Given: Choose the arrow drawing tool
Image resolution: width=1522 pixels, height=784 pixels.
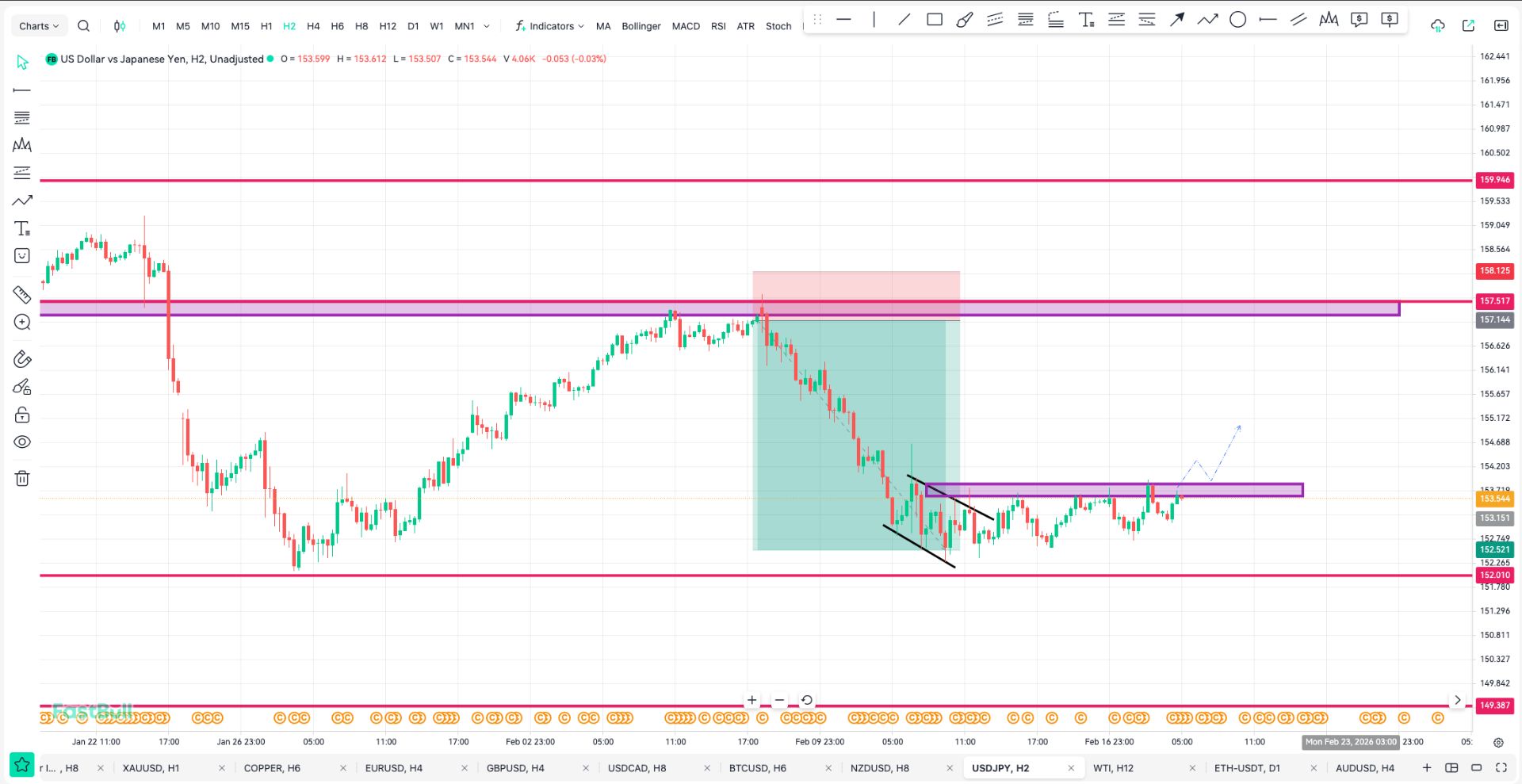Looking at the screenshot, I should [1177, 20].
